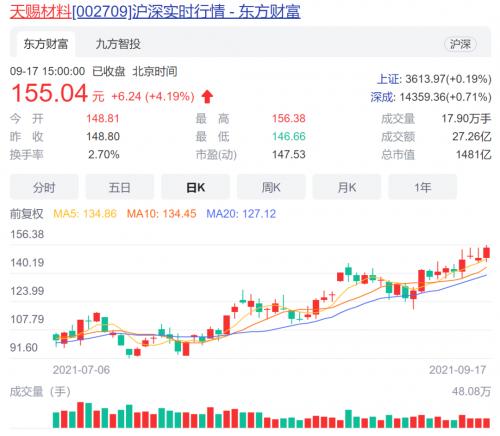500x436 pixels.
Task: Select the 周K chart view
Action: (271, 187)
